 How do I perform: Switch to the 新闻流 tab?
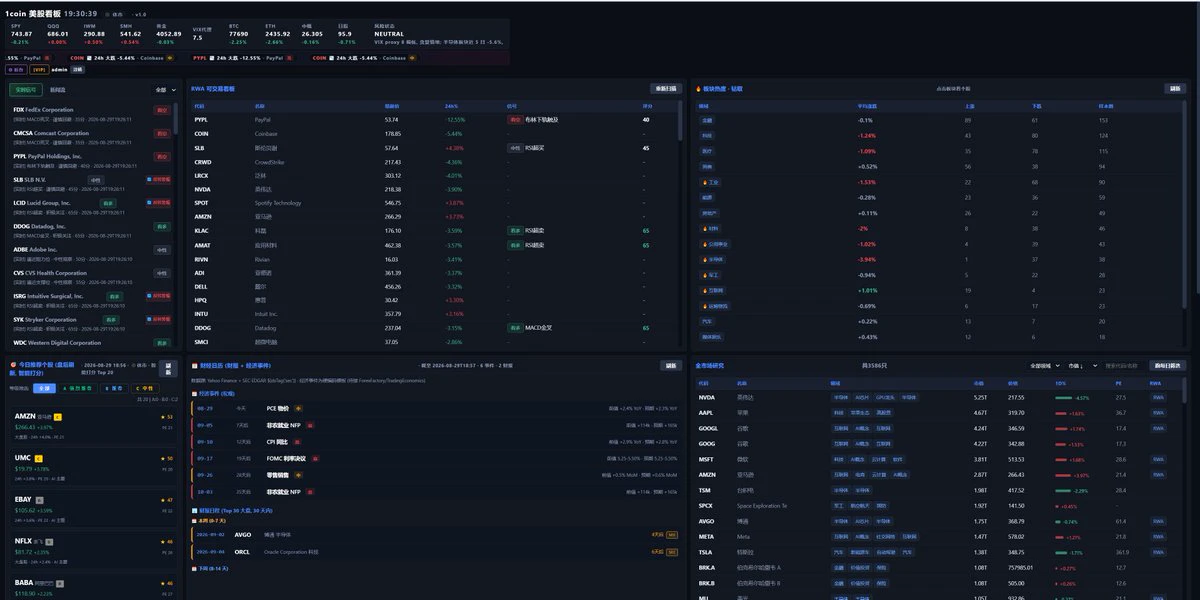[x=58, y=90]
